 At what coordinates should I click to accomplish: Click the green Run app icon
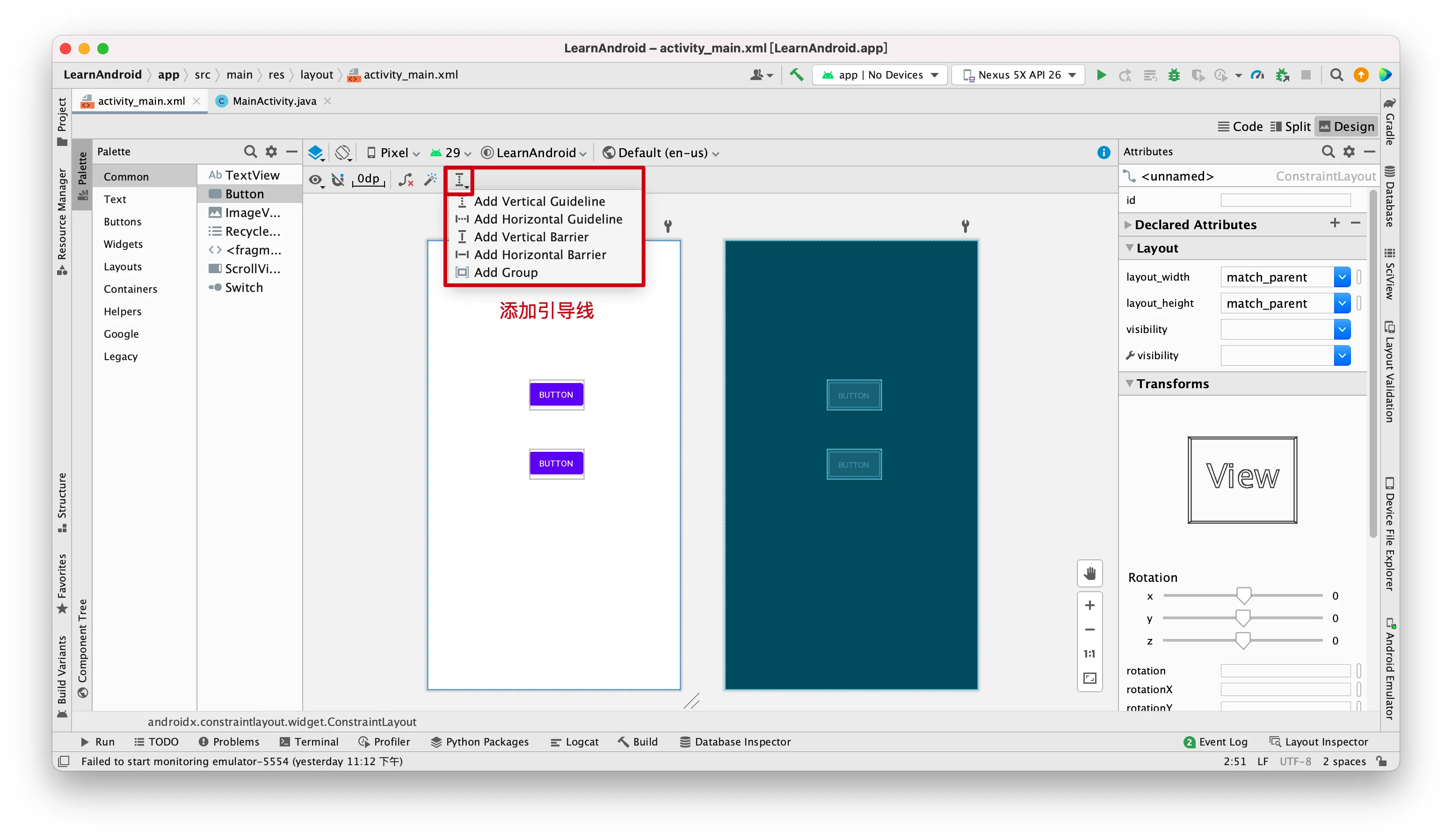pos(1101,75)
